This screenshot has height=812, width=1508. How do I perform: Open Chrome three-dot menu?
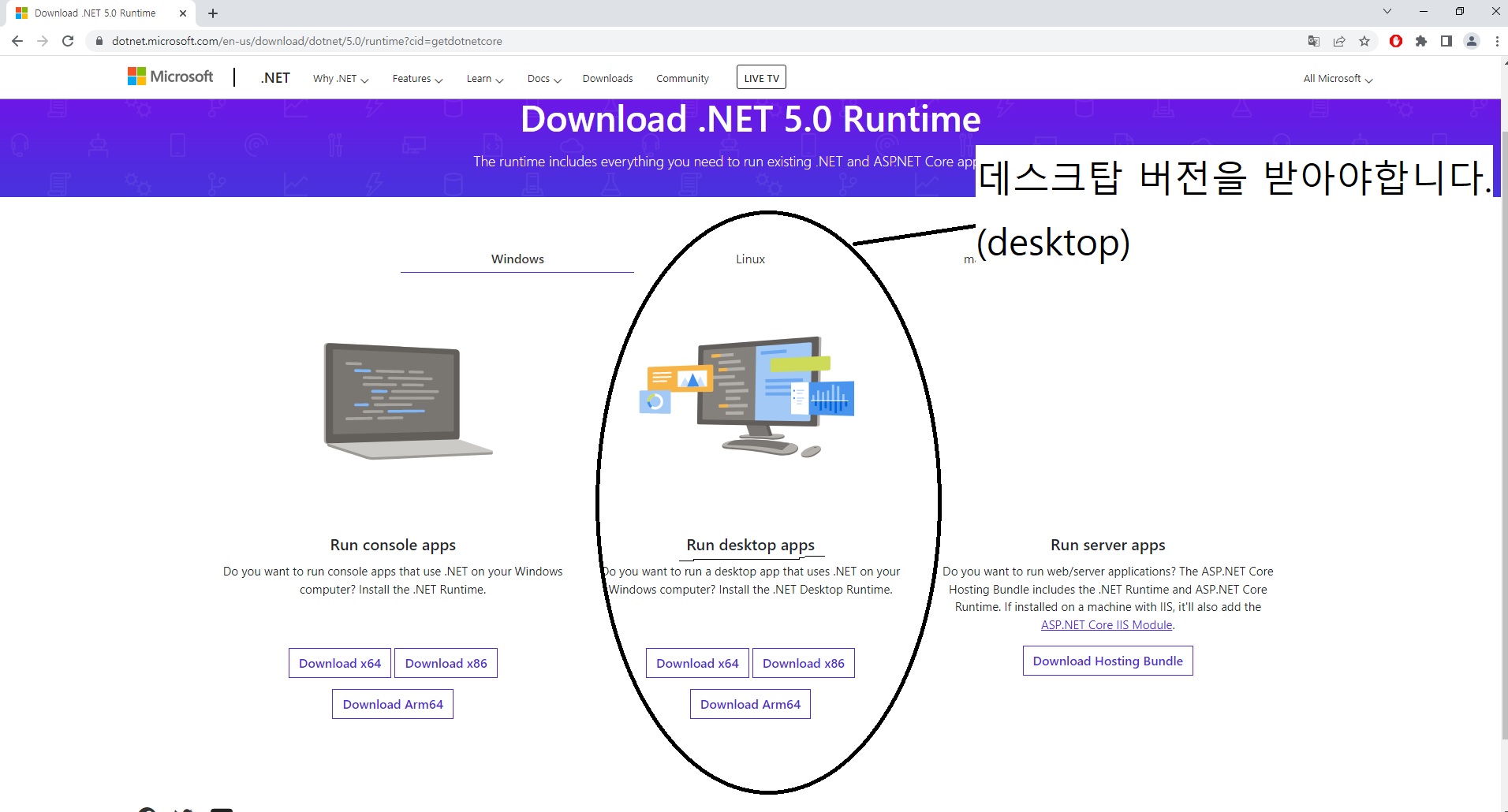click(1497, 41)
